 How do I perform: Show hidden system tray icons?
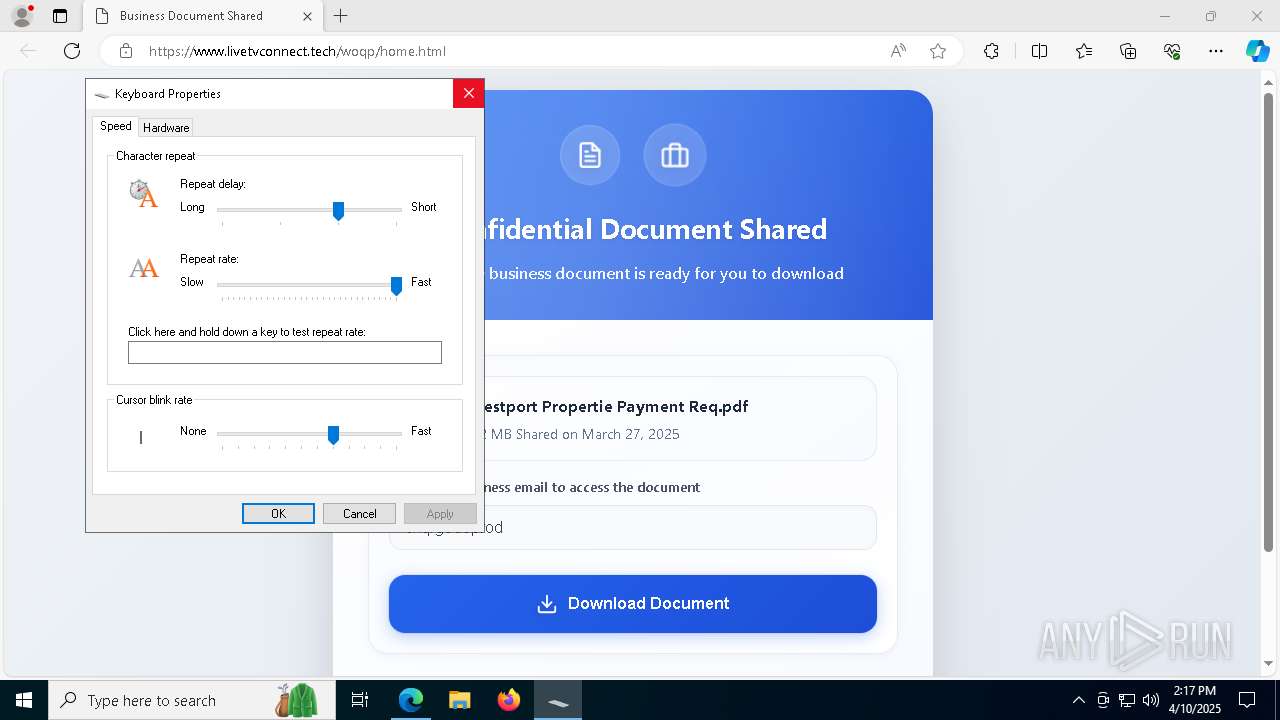1078,700
